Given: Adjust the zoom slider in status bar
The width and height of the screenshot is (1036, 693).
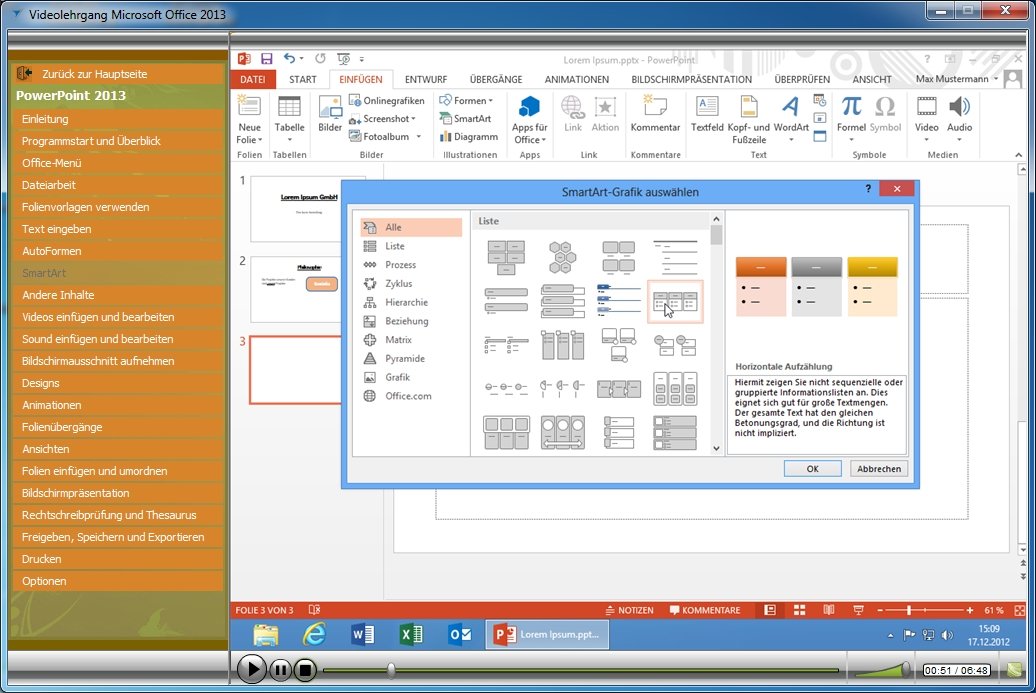Looking at the screenshot, I should click(x=908, y=610).
